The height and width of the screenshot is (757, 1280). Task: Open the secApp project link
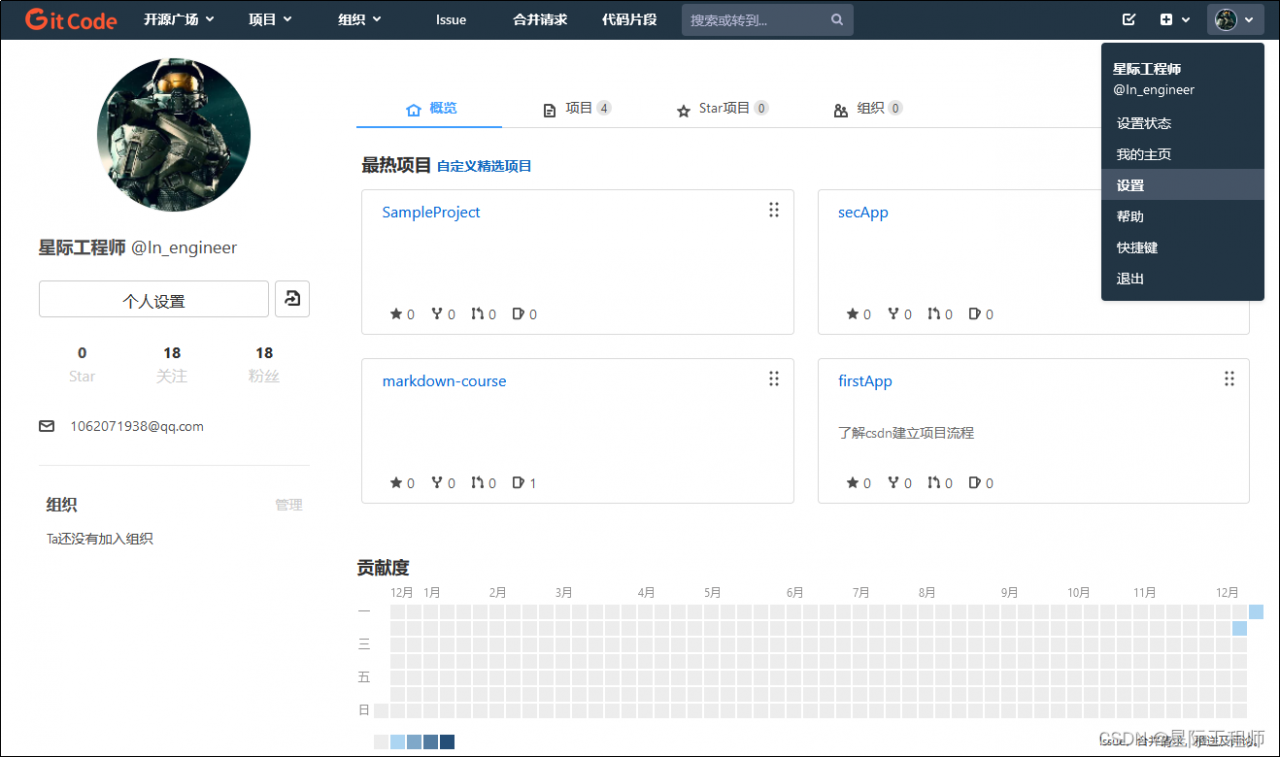click(863, 212)
